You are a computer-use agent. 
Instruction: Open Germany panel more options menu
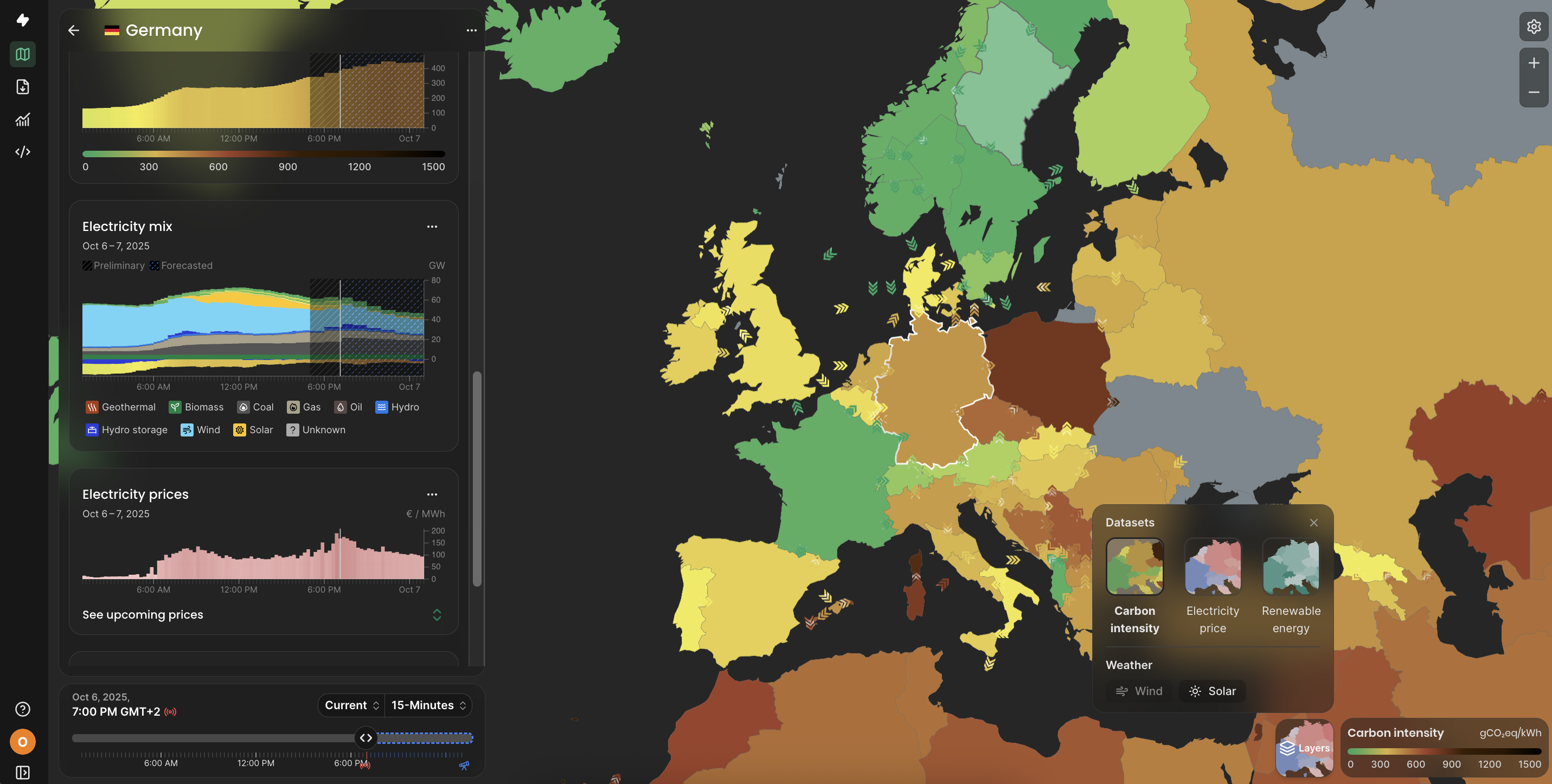click(471, 30)
